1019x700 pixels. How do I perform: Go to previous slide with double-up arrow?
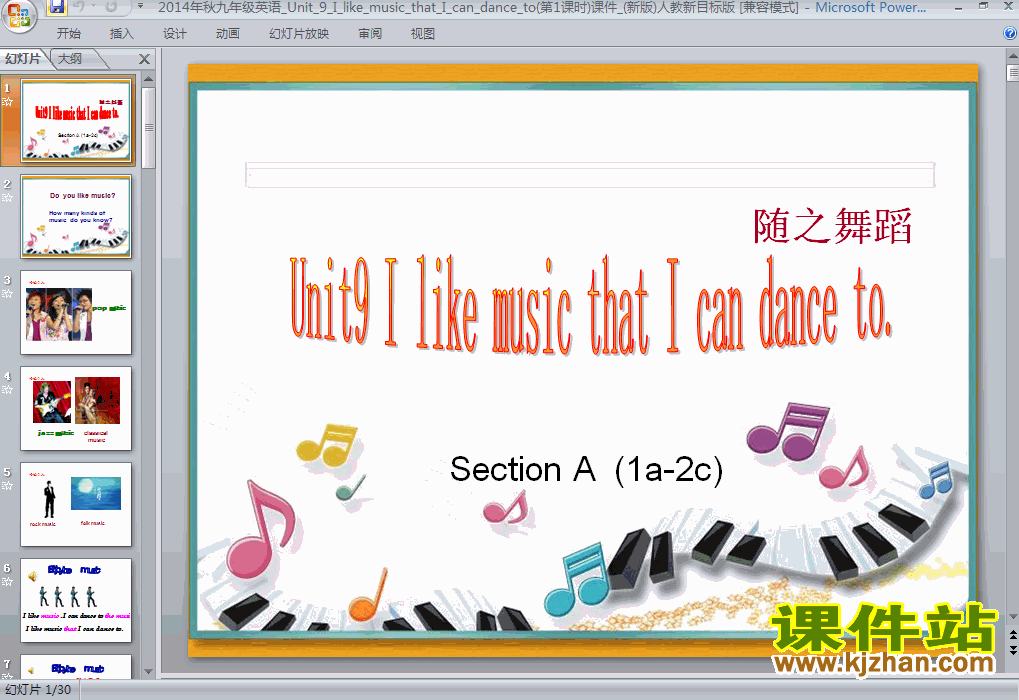point(1013,634)
